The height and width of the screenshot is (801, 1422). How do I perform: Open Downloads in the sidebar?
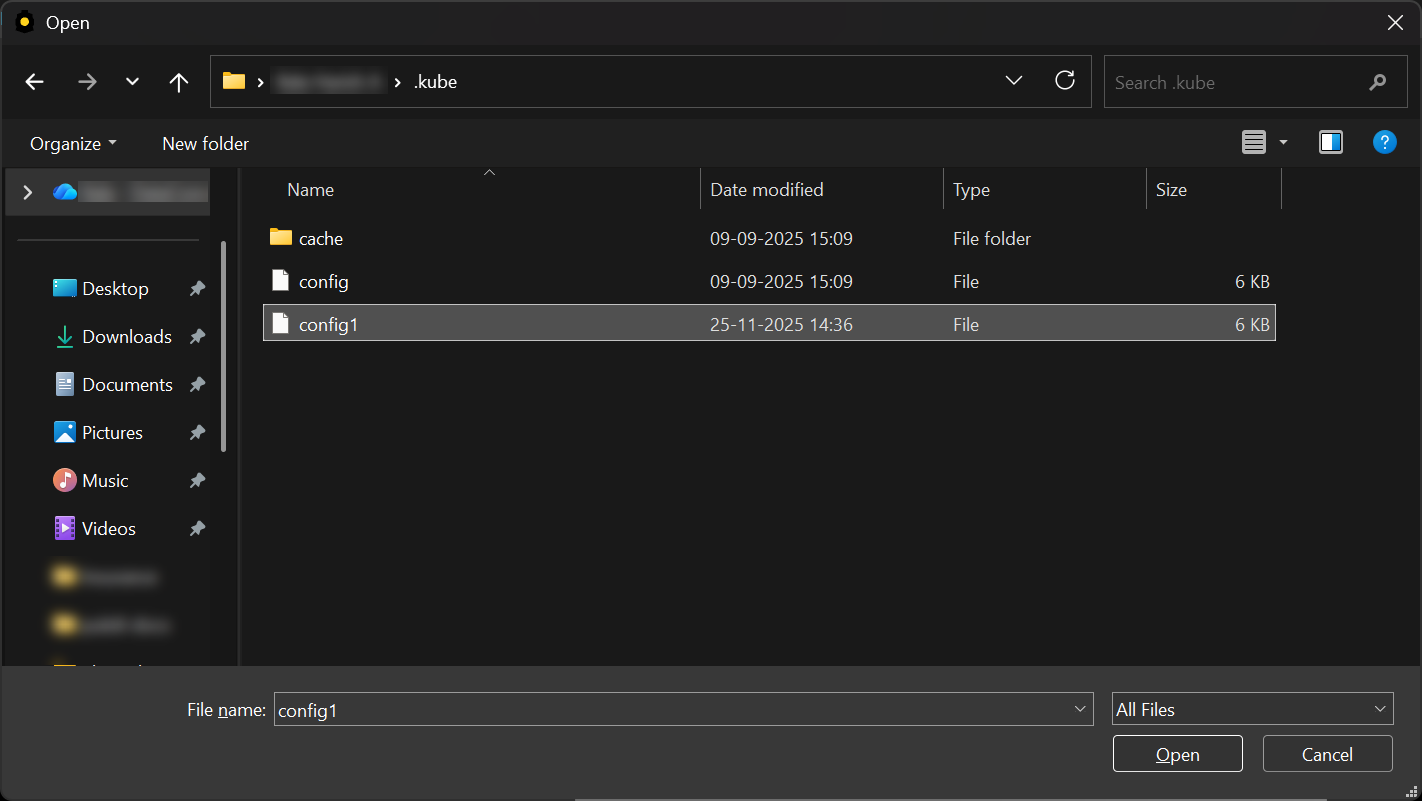pos(126,337)
